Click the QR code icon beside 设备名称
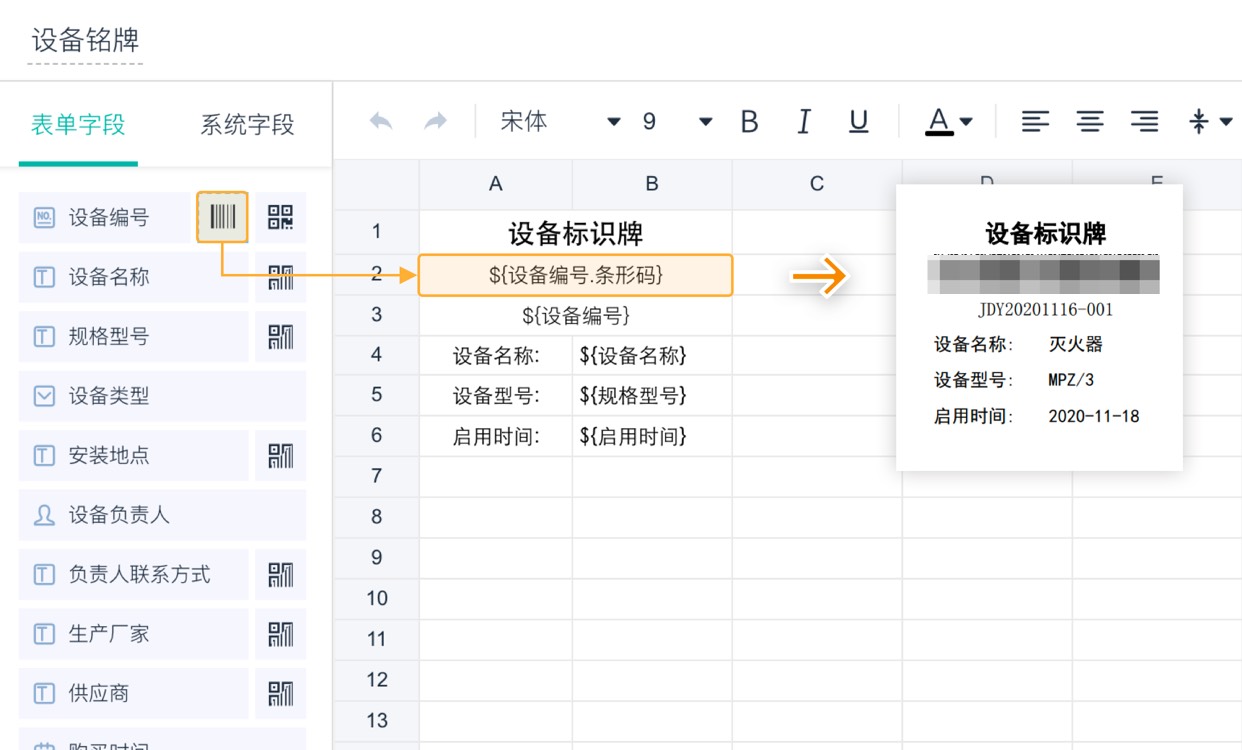This screenshot has height=750, width=1242. [281, 276]
